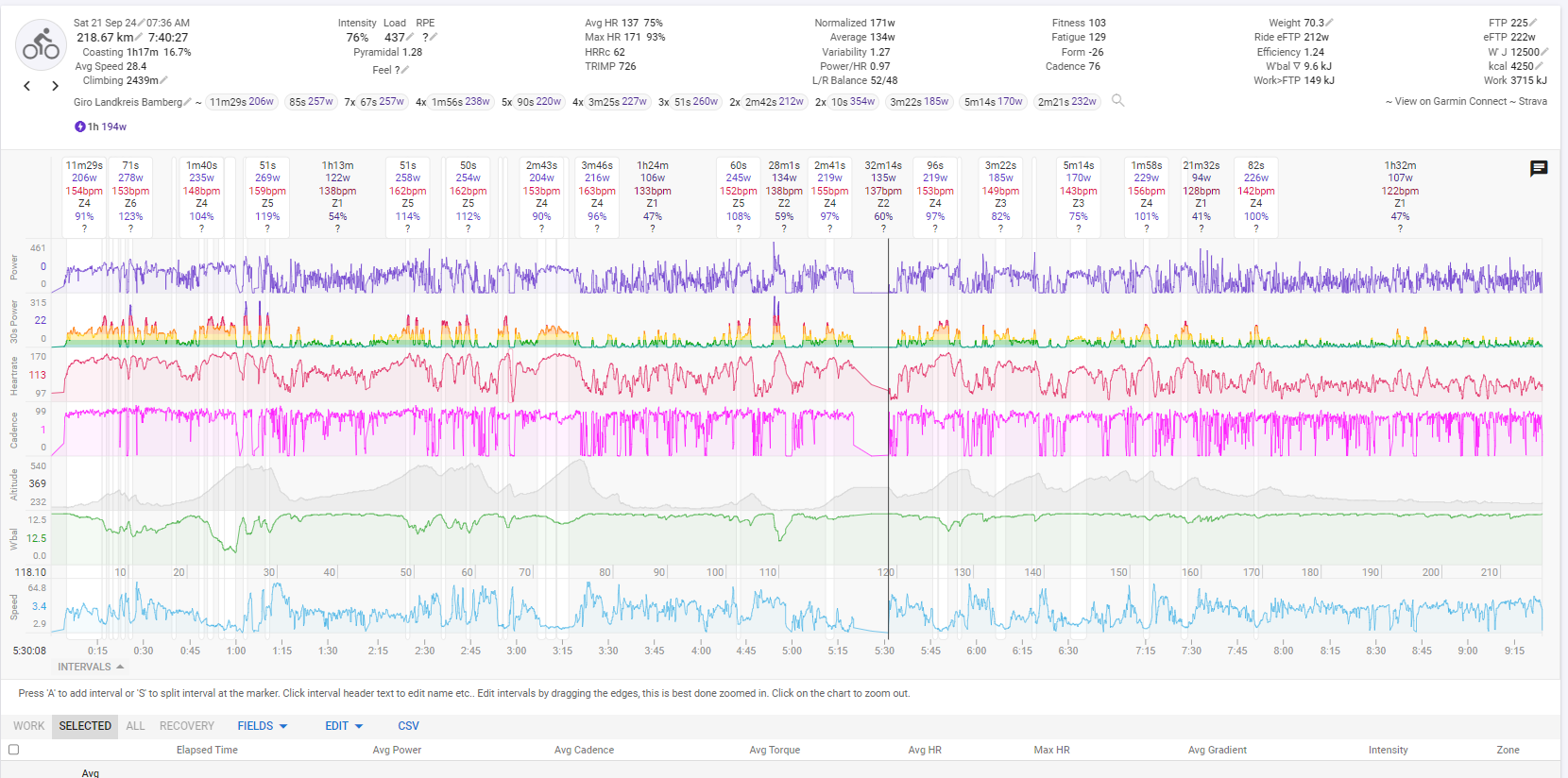
Task: Edit the distance with the pencil icon
Action: 139,38
